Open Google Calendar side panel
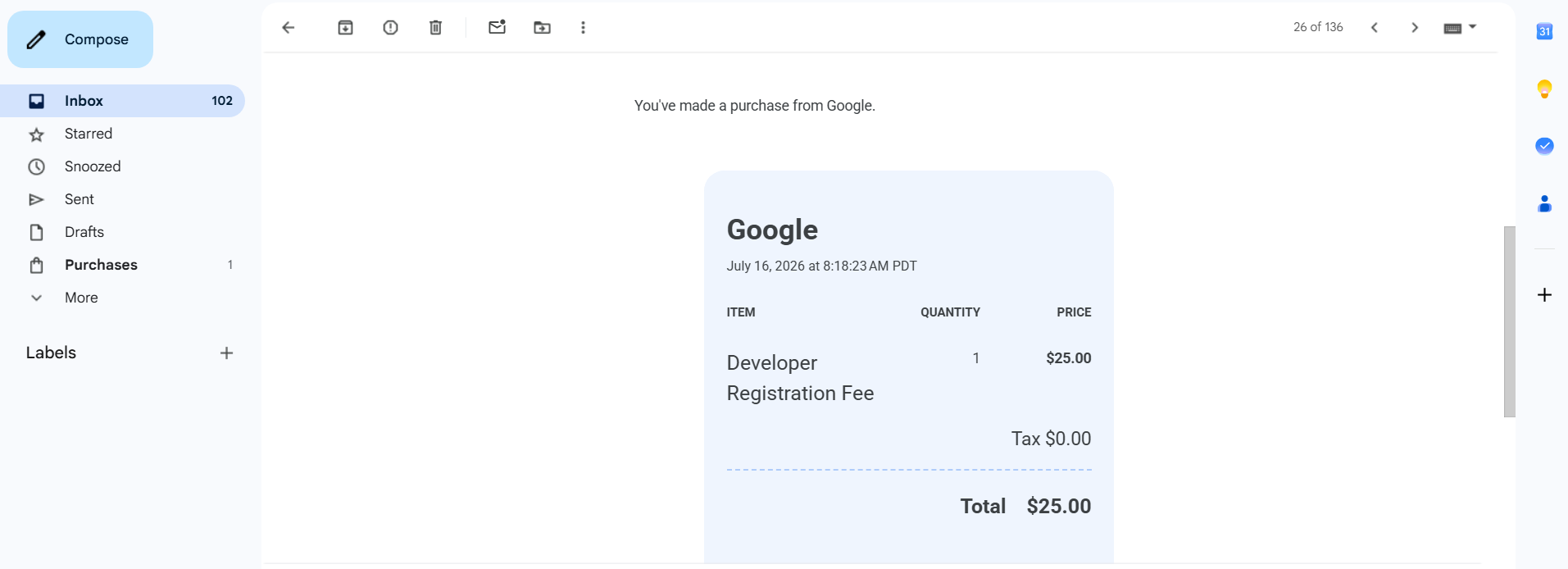 [1544, 32]
